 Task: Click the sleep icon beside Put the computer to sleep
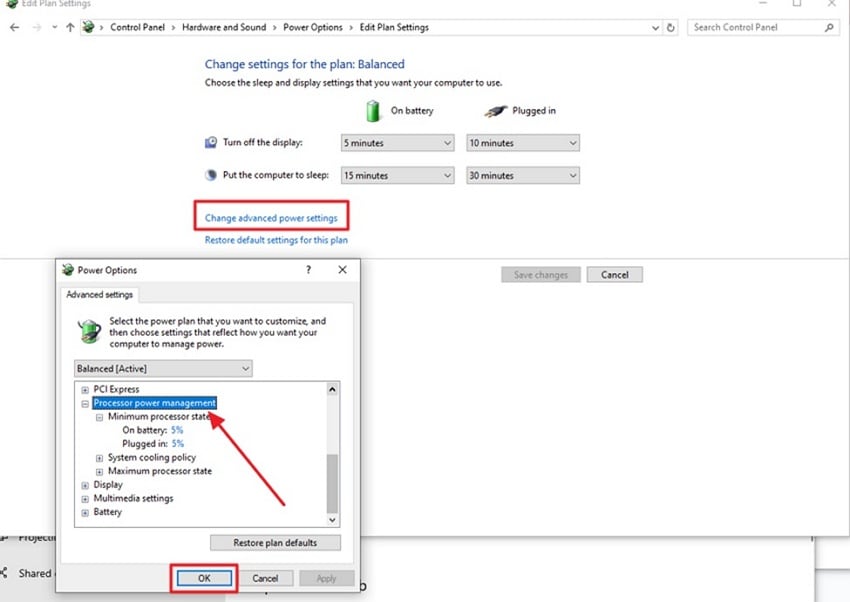tap(210, 175)
